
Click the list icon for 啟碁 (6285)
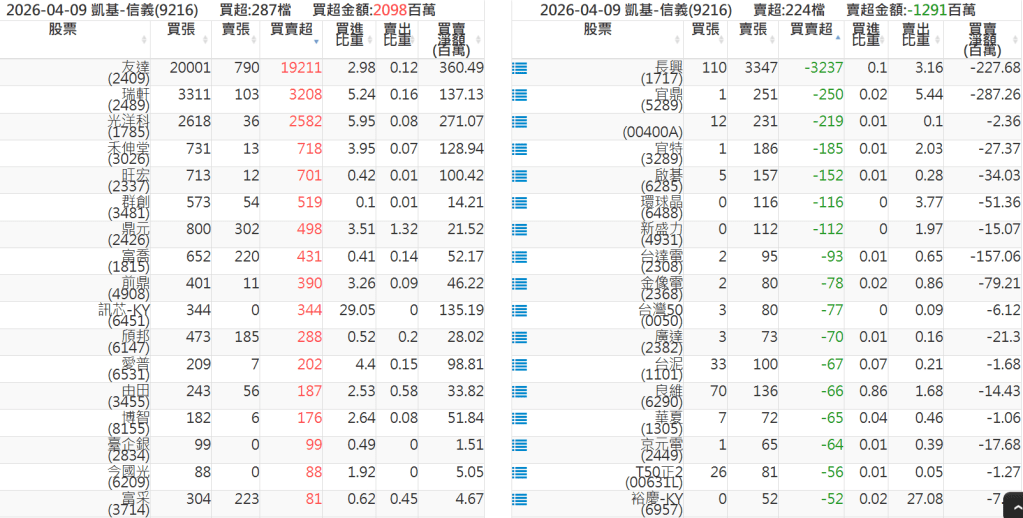point(519,176)
